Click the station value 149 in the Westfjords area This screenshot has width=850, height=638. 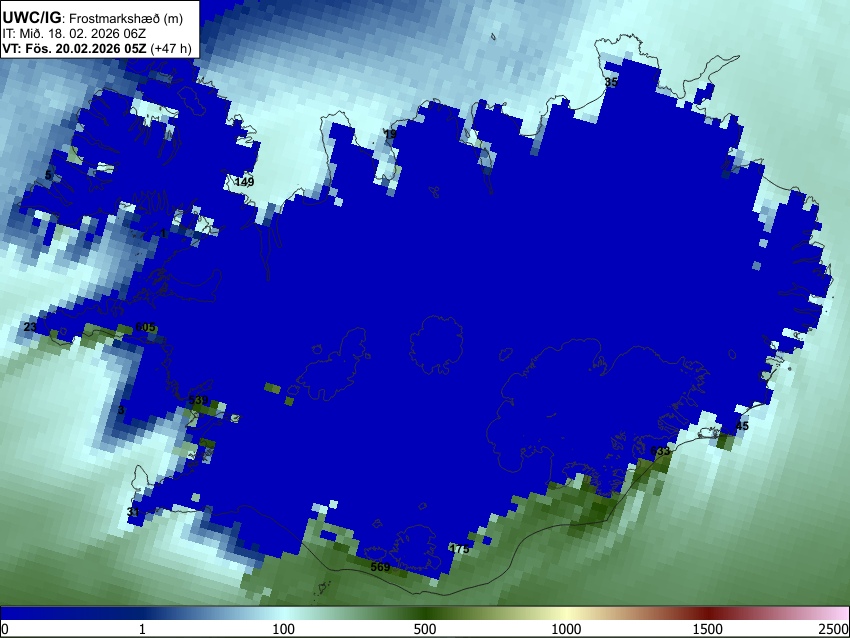click(244, 182)
